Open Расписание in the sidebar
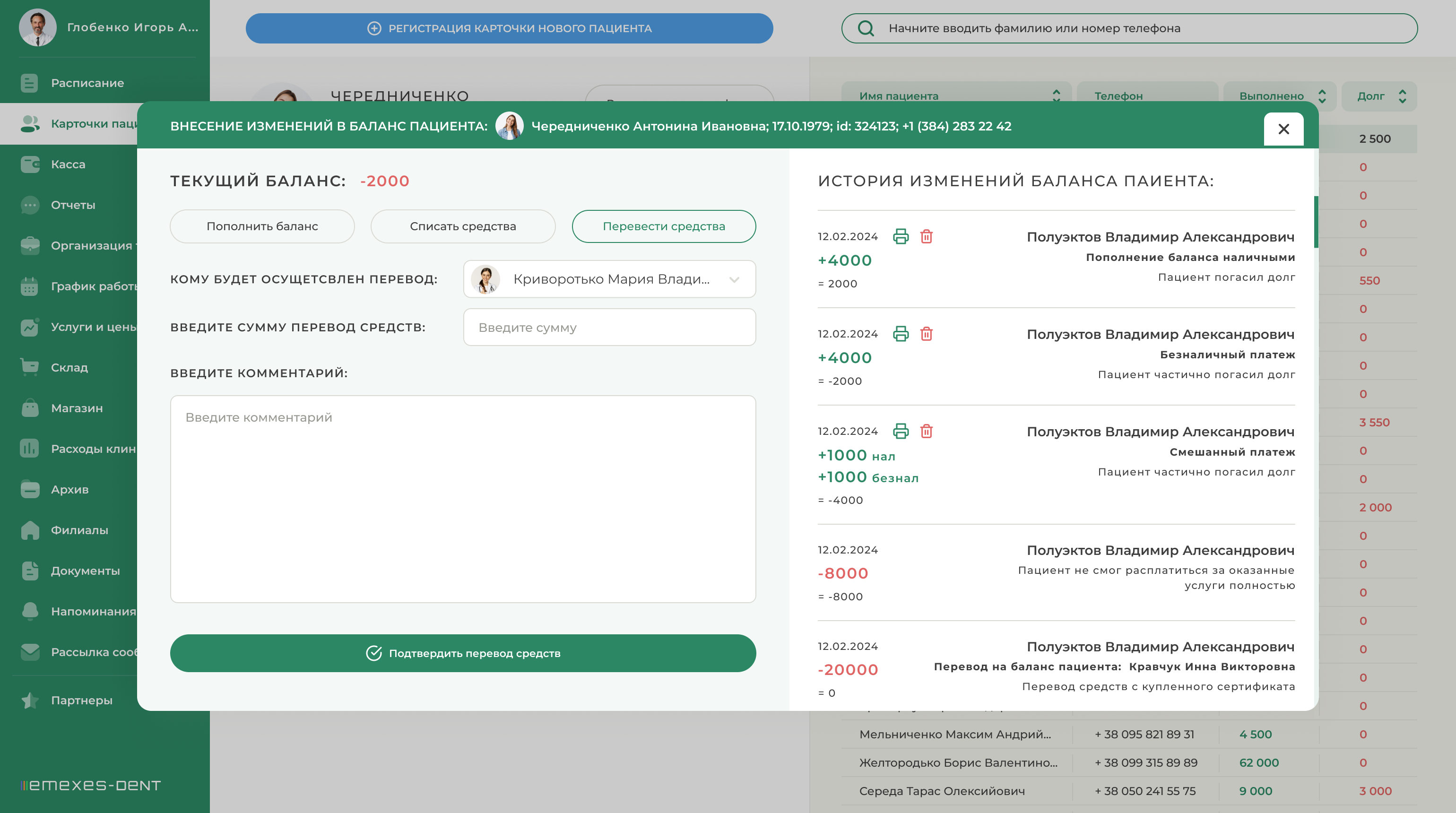The width and height of the screenshot is (1456, 813). 87,83
